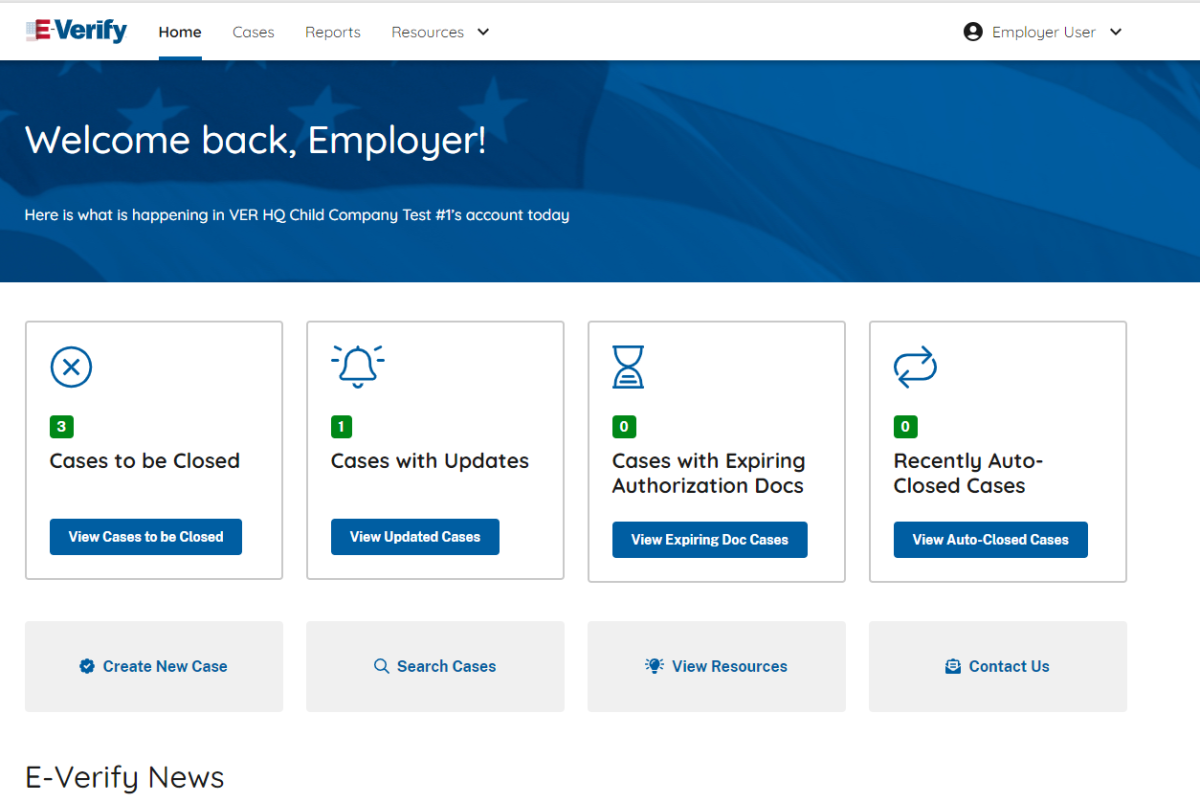
Task: Click the Welcome back, Employer! heading
Action: coord(256,140)
